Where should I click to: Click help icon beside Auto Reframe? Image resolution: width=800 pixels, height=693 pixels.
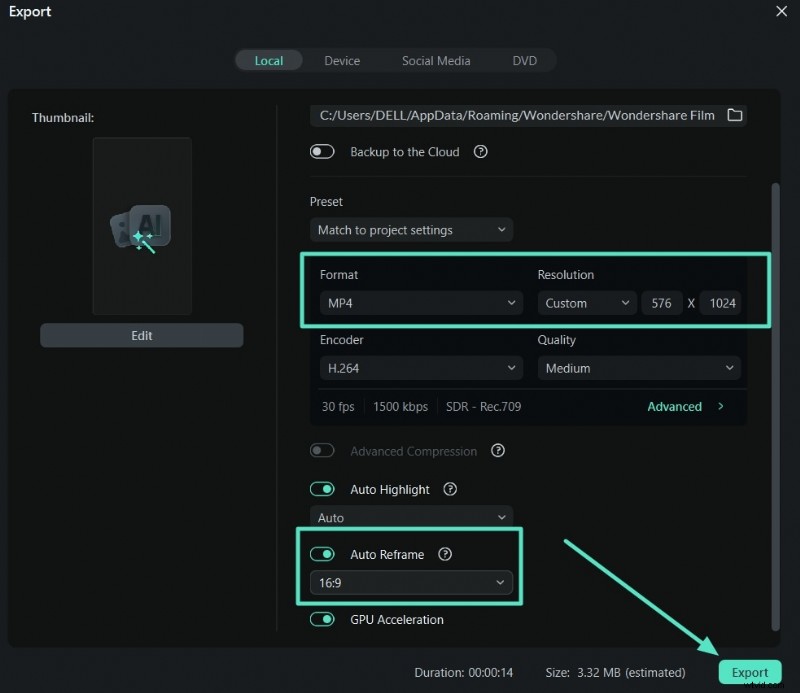(x=445, y=554)
